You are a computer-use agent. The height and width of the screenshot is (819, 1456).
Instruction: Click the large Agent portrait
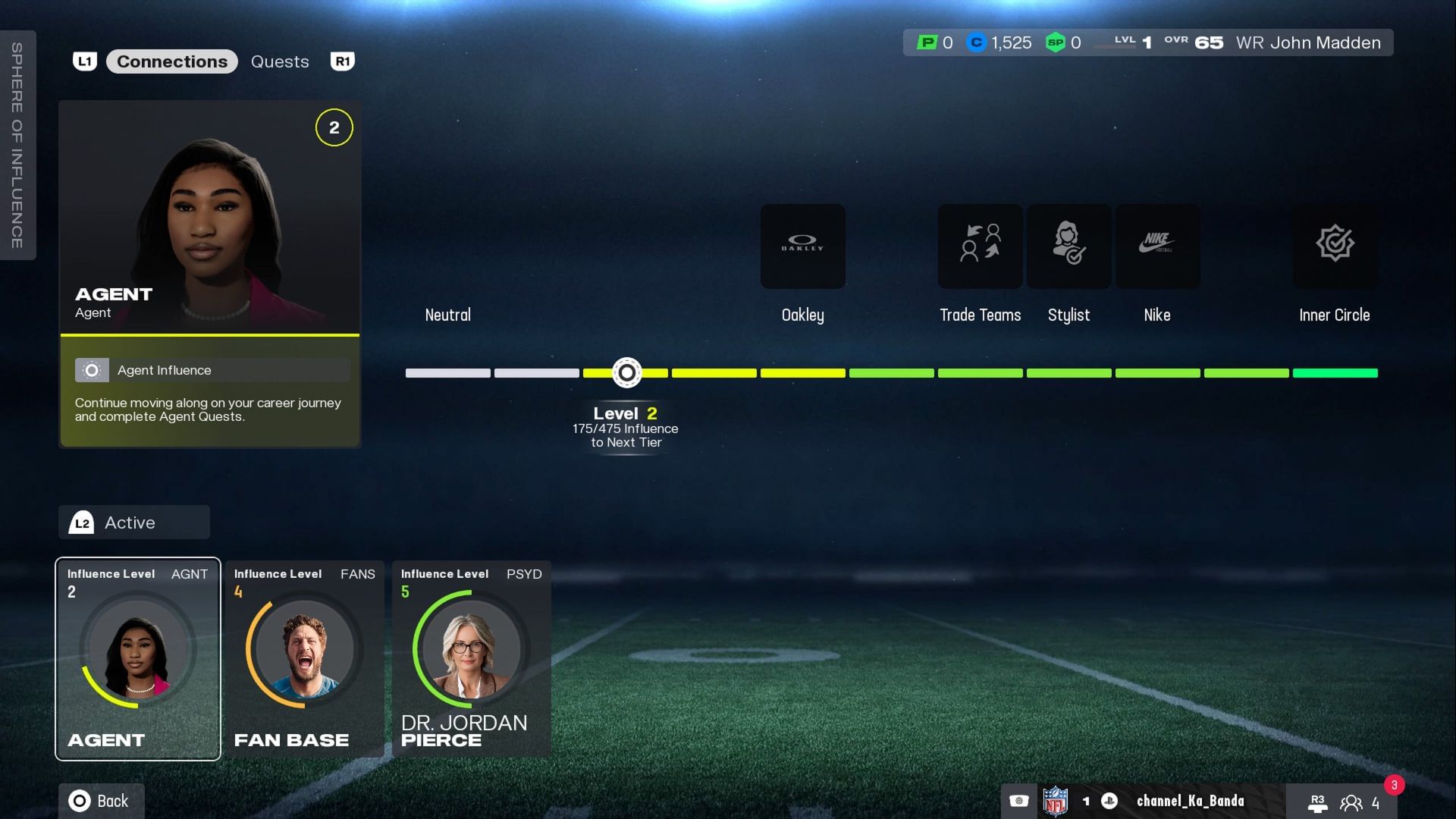pos(210,218)
